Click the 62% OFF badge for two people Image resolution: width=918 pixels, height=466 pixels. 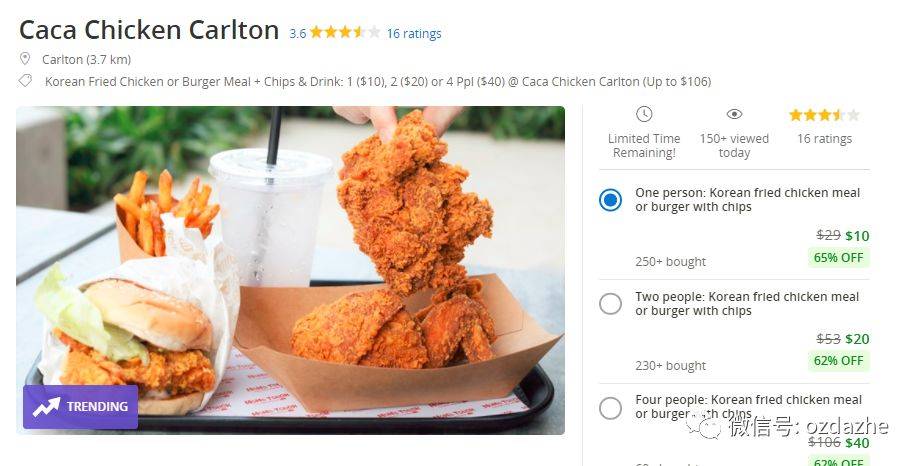(838, 361)
